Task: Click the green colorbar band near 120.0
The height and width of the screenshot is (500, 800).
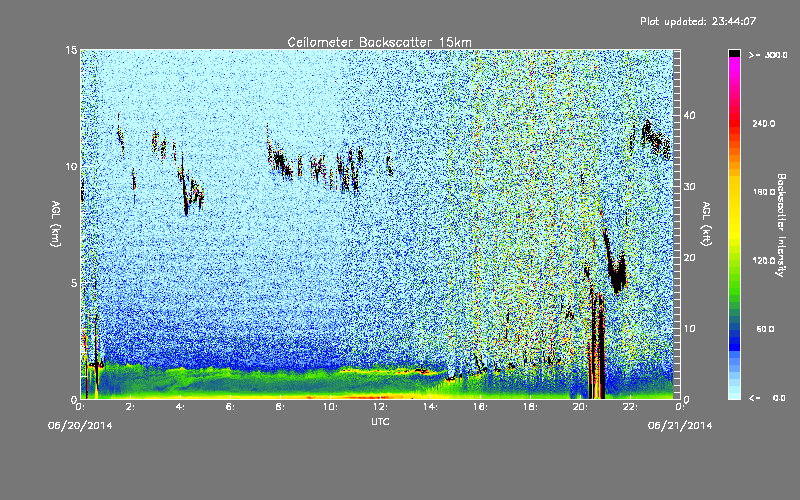Action: click(x=734, y=261)
